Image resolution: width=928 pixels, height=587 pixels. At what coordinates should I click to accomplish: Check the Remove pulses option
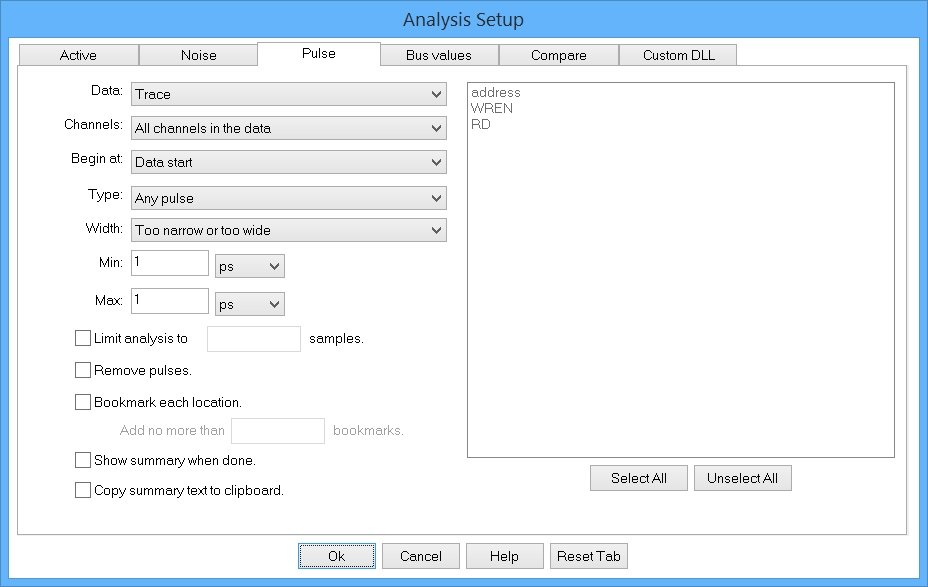[83, 371]
